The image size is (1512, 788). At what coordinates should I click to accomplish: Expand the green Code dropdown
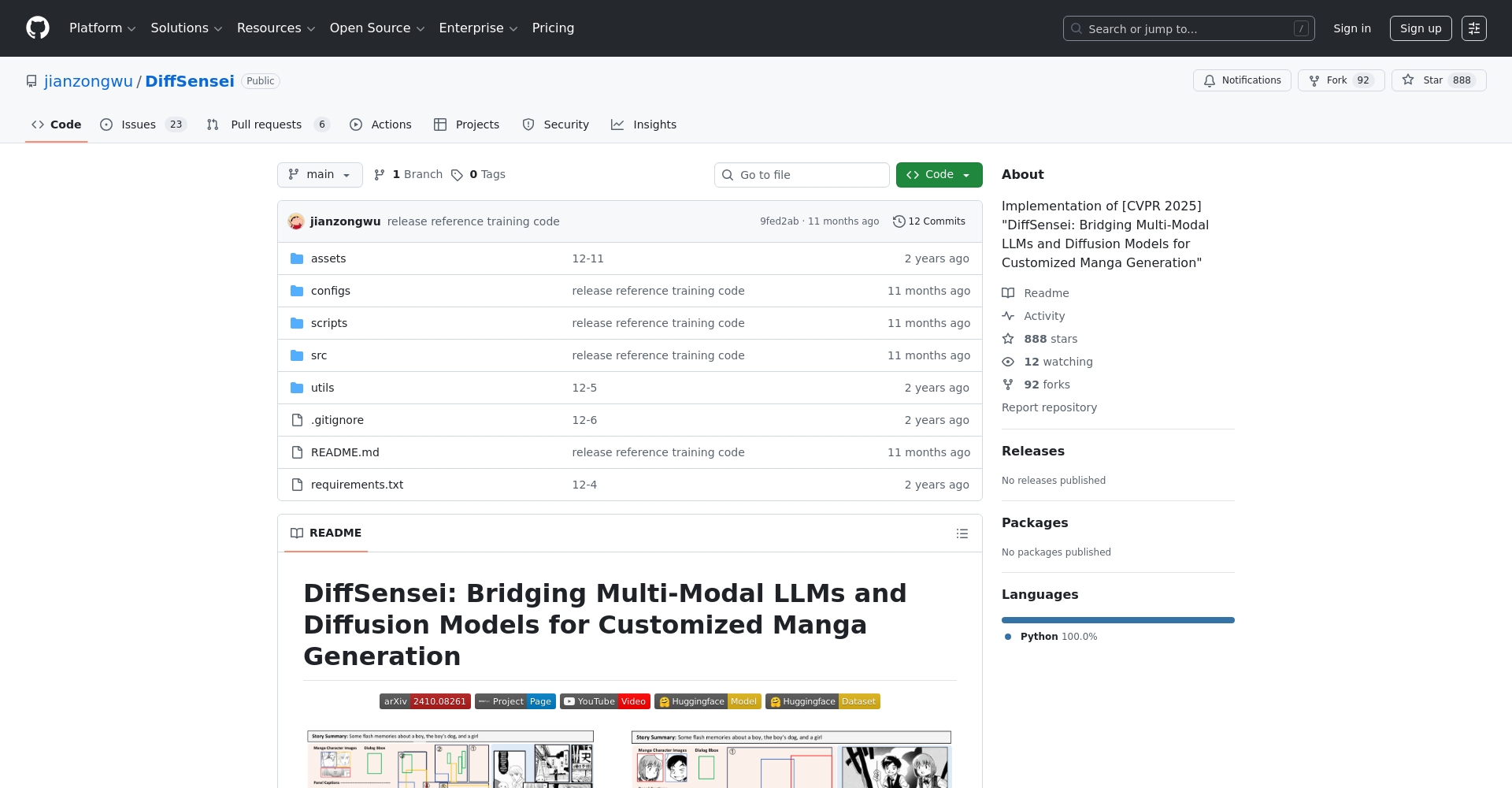coord(939,175)
